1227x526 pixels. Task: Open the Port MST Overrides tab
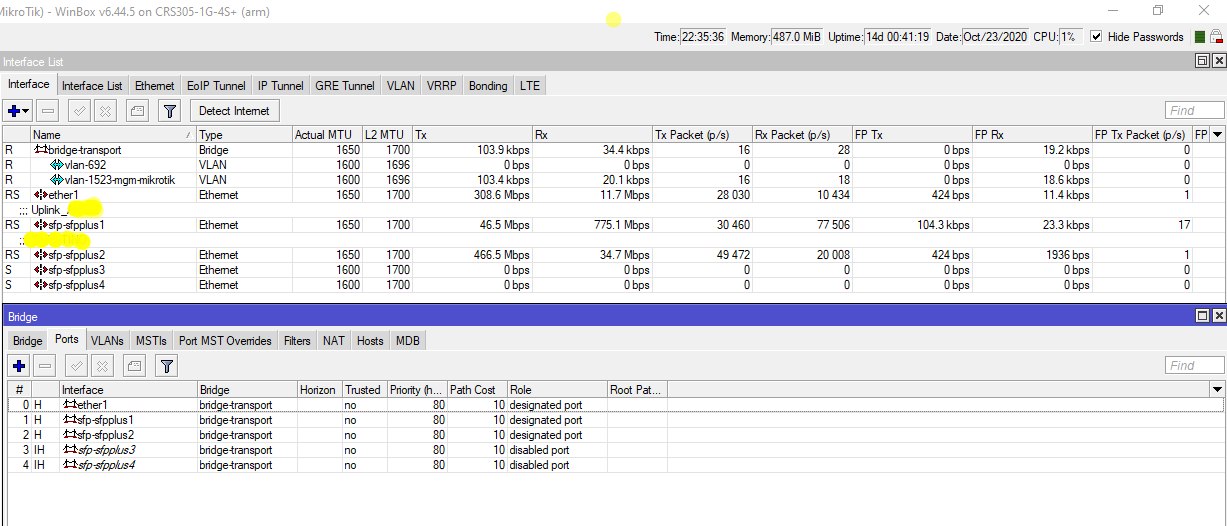225,341
